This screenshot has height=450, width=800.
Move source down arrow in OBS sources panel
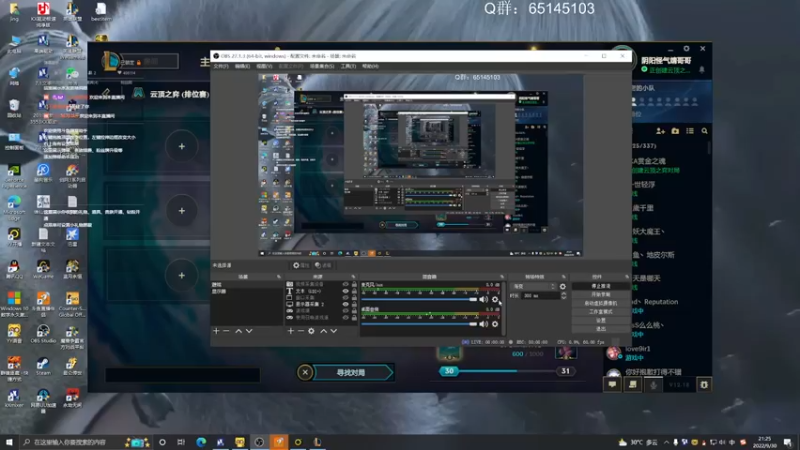(334, 331)
